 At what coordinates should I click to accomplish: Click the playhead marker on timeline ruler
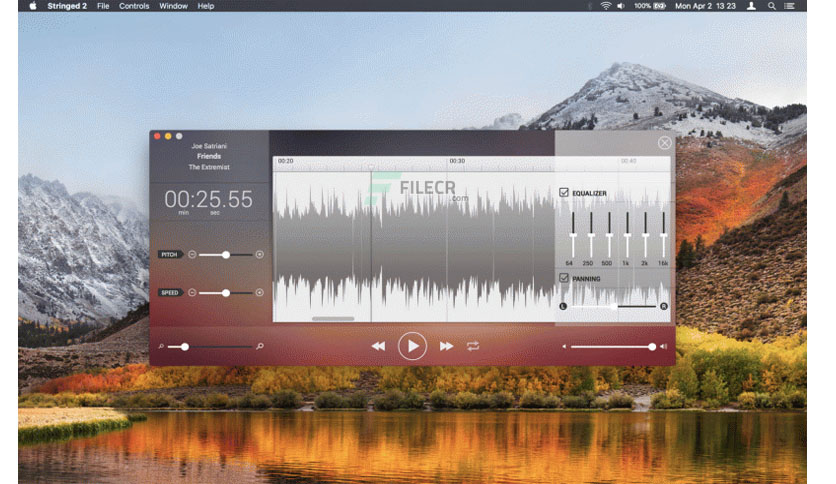372,167
